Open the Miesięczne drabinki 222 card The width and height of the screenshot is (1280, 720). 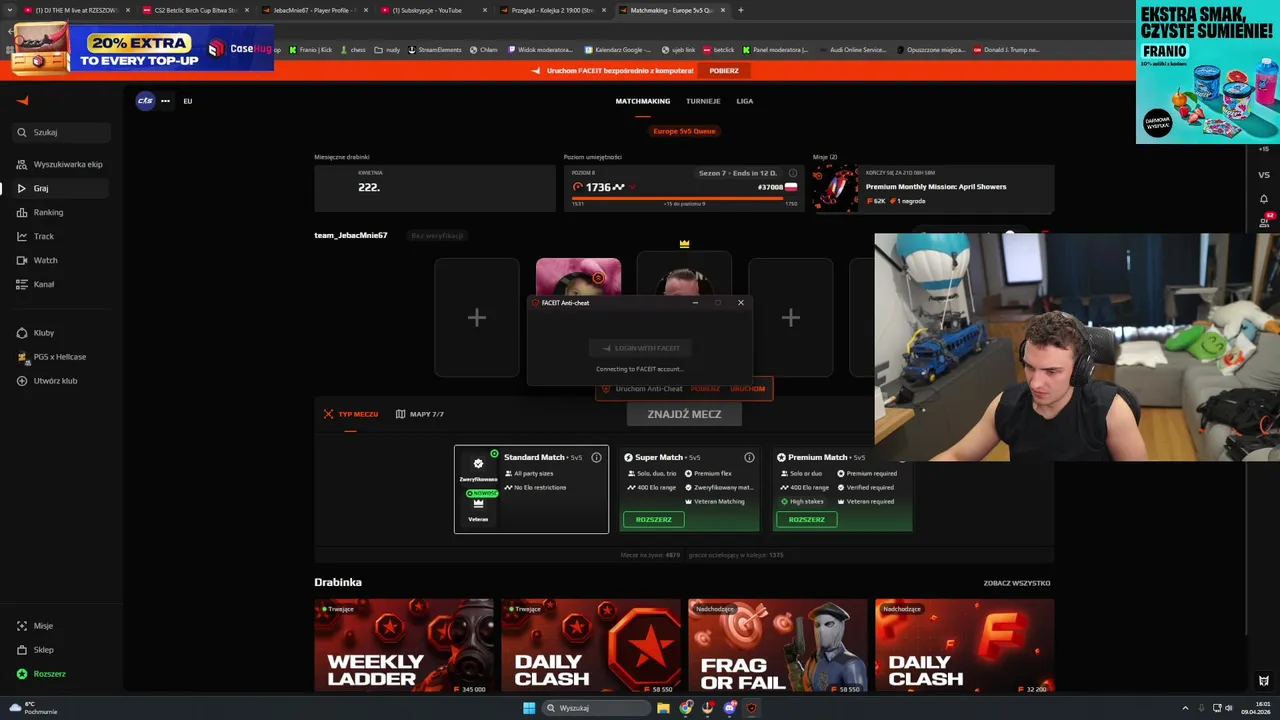click(x=434, y=188)
